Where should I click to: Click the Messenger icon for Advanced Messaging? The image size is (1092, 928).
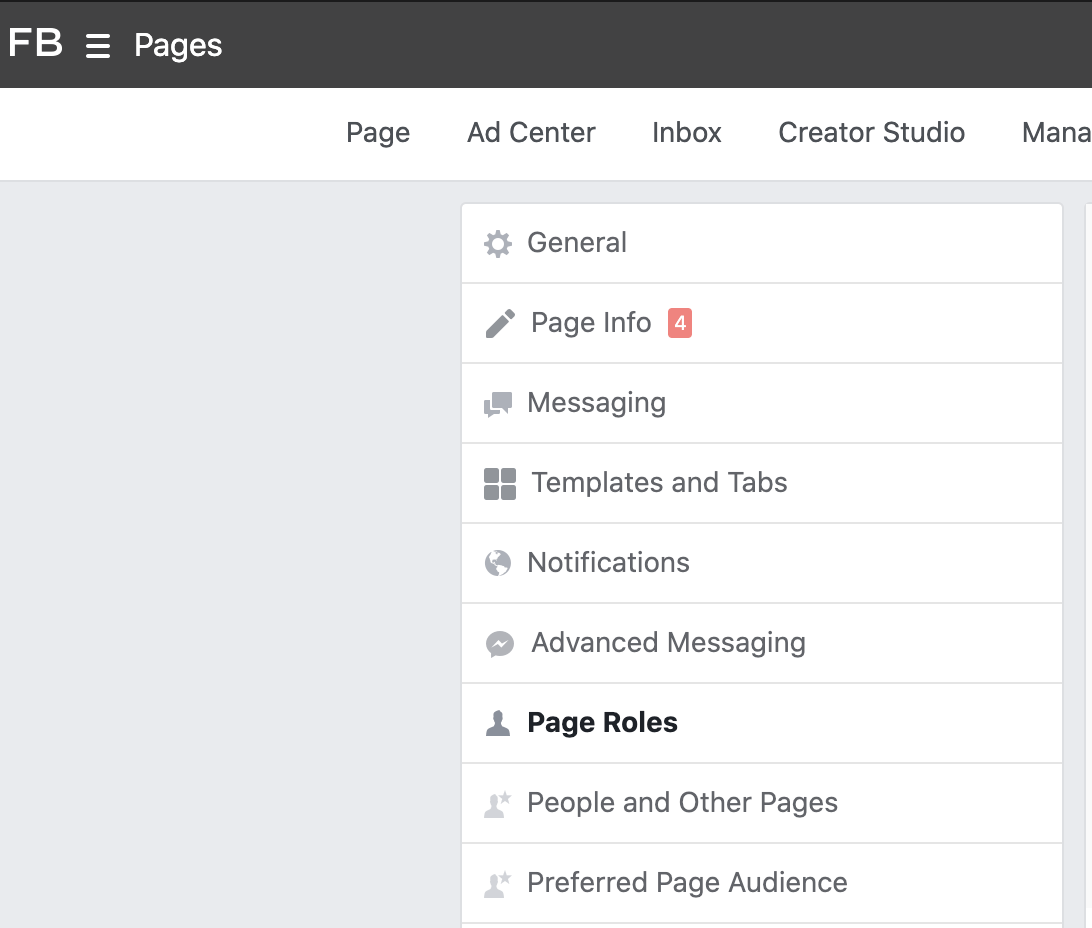coord(499,644)
